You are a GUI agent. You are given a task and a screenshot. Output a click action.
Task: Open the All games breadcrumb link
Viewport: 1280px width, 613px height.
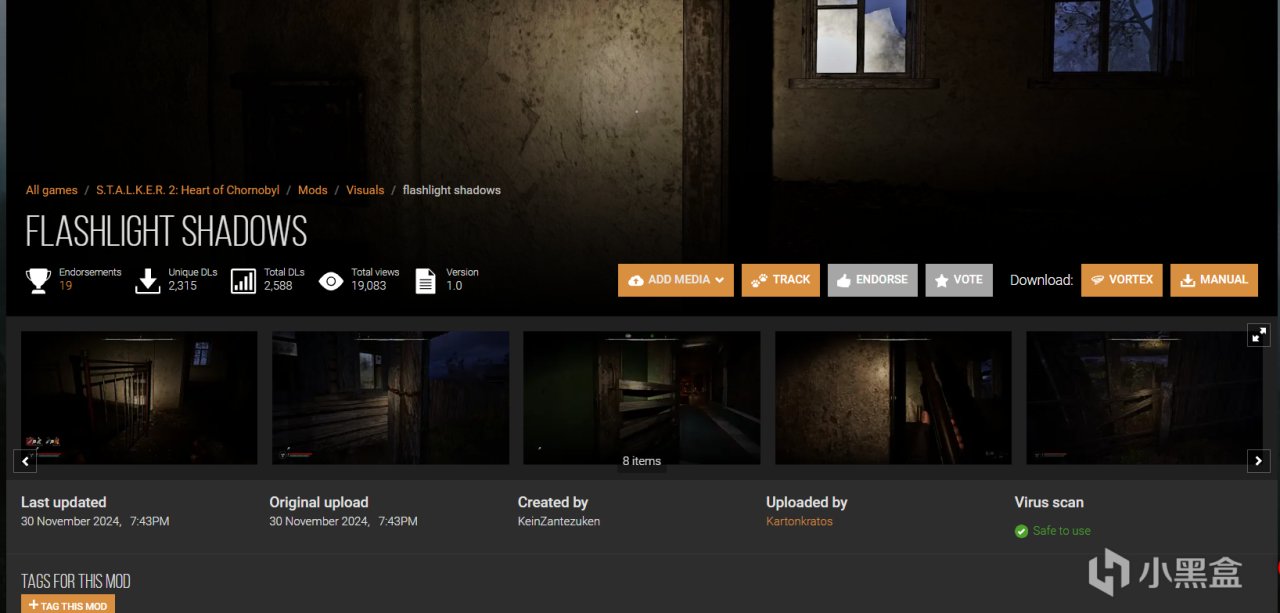click(x=51, y=190)
